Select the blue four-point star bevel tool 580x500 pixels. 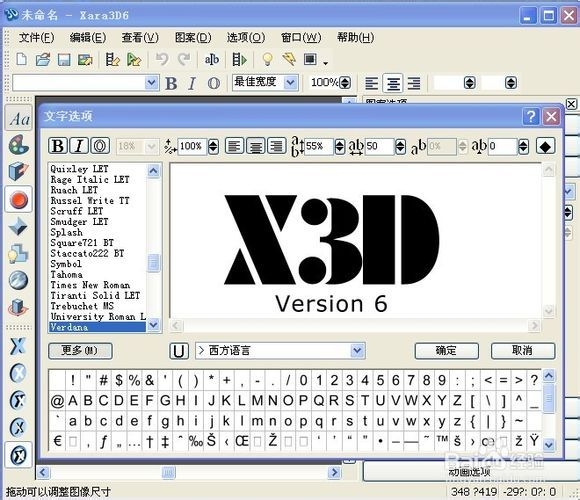click(18, 226)
